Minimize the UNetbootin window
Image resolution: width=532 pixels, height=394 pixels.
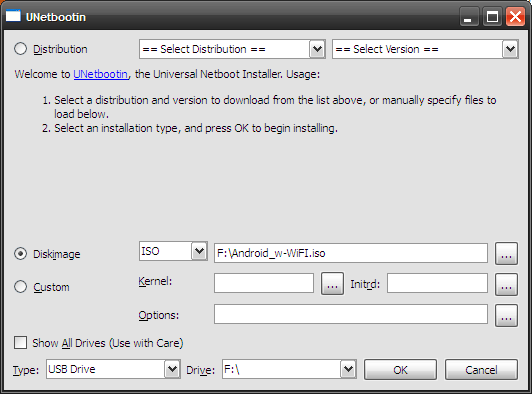pyautogui.click(x=469, y=17)
